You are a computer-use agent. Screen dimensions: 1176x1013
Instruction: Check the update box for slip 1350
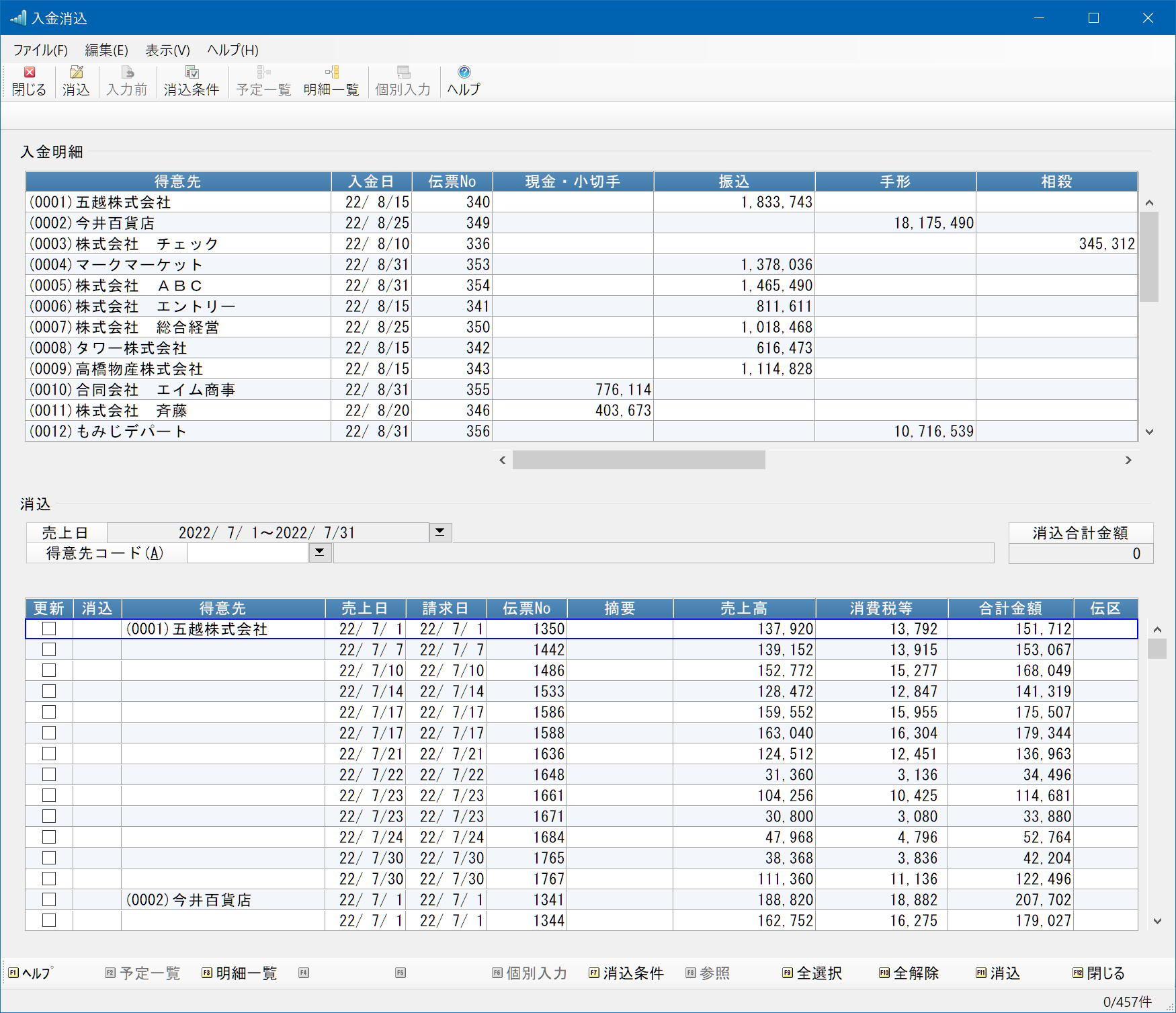coord(49,629)
